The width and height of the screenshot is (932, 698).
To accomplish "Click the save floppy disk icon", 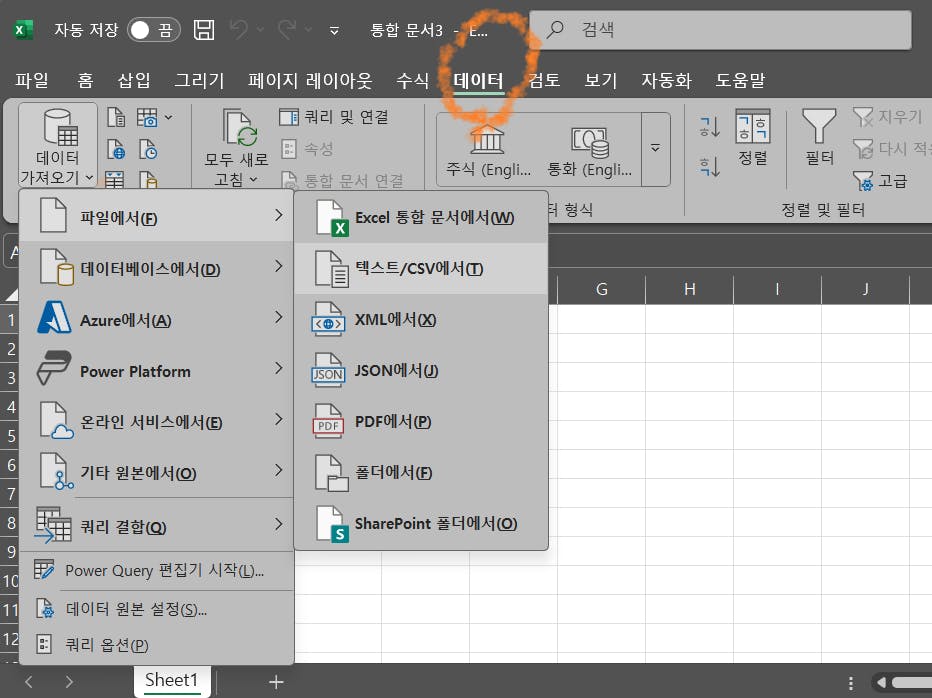I will point(204,30).
